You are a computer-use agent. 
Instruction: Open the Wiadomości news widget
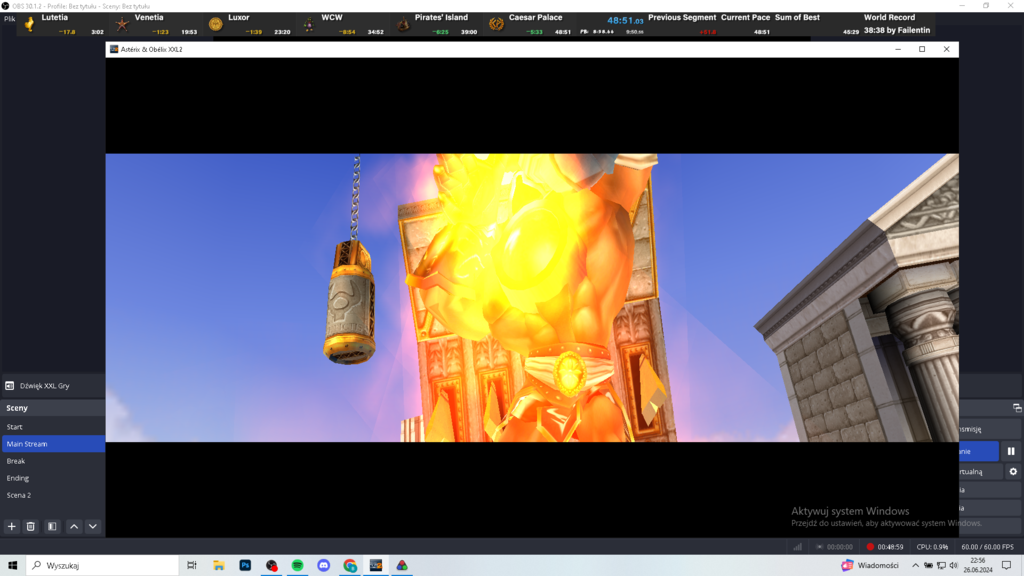(x=870, y=566)
